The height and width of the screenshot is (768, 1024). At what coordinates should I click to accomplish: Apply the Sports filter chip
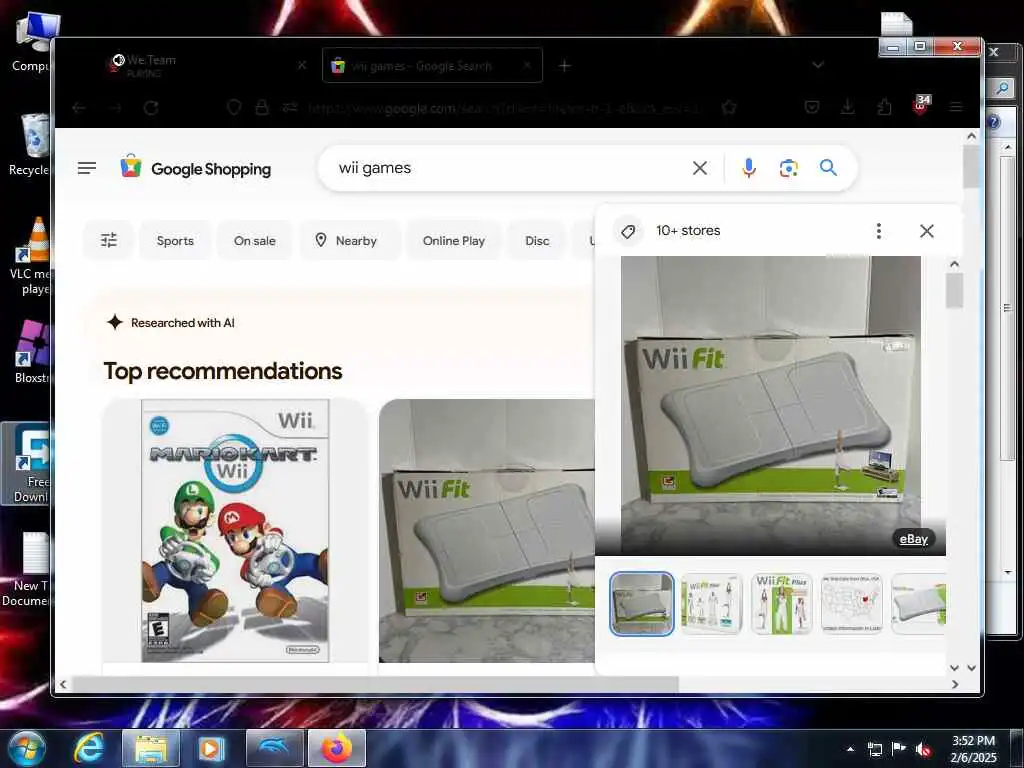pyautogui.click(x=175, y=240)
